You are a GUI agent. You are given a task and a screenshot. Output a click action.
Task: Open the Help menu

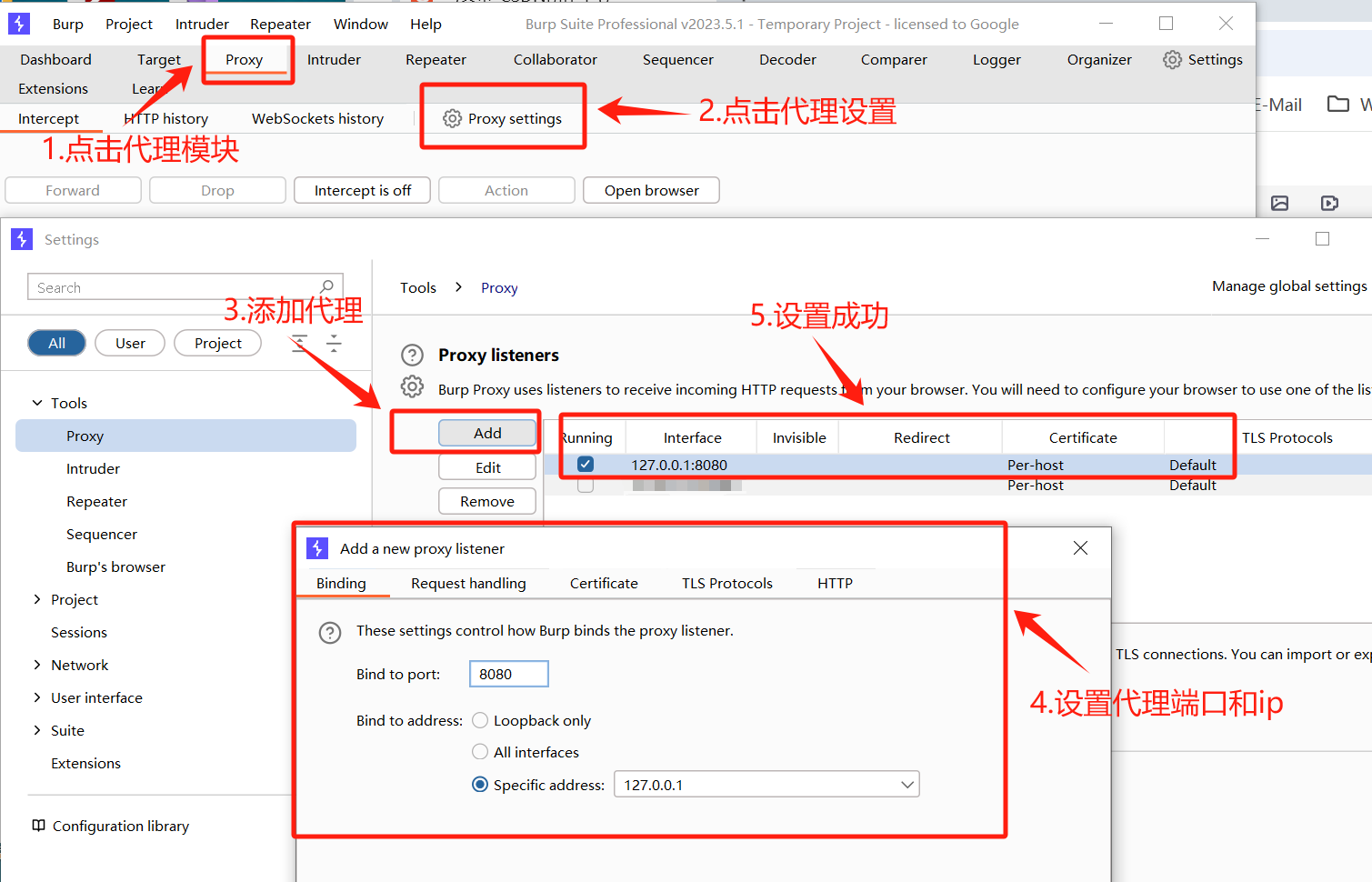pos(426,24)
